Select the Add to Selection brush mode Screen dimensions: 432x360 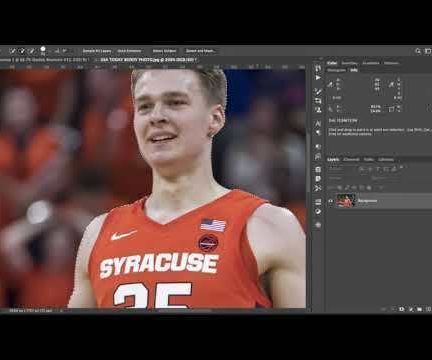[x=22, y=51]
